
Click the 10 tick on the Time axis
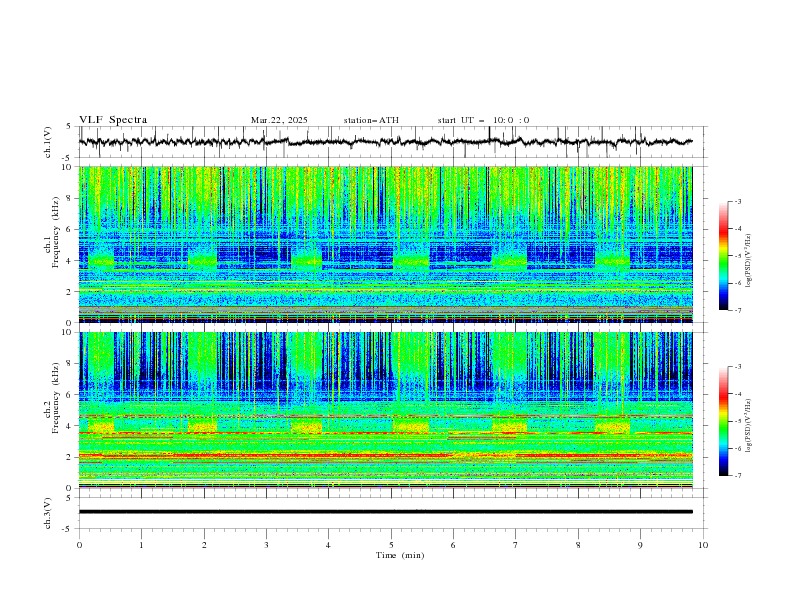(x=703, y=545)
